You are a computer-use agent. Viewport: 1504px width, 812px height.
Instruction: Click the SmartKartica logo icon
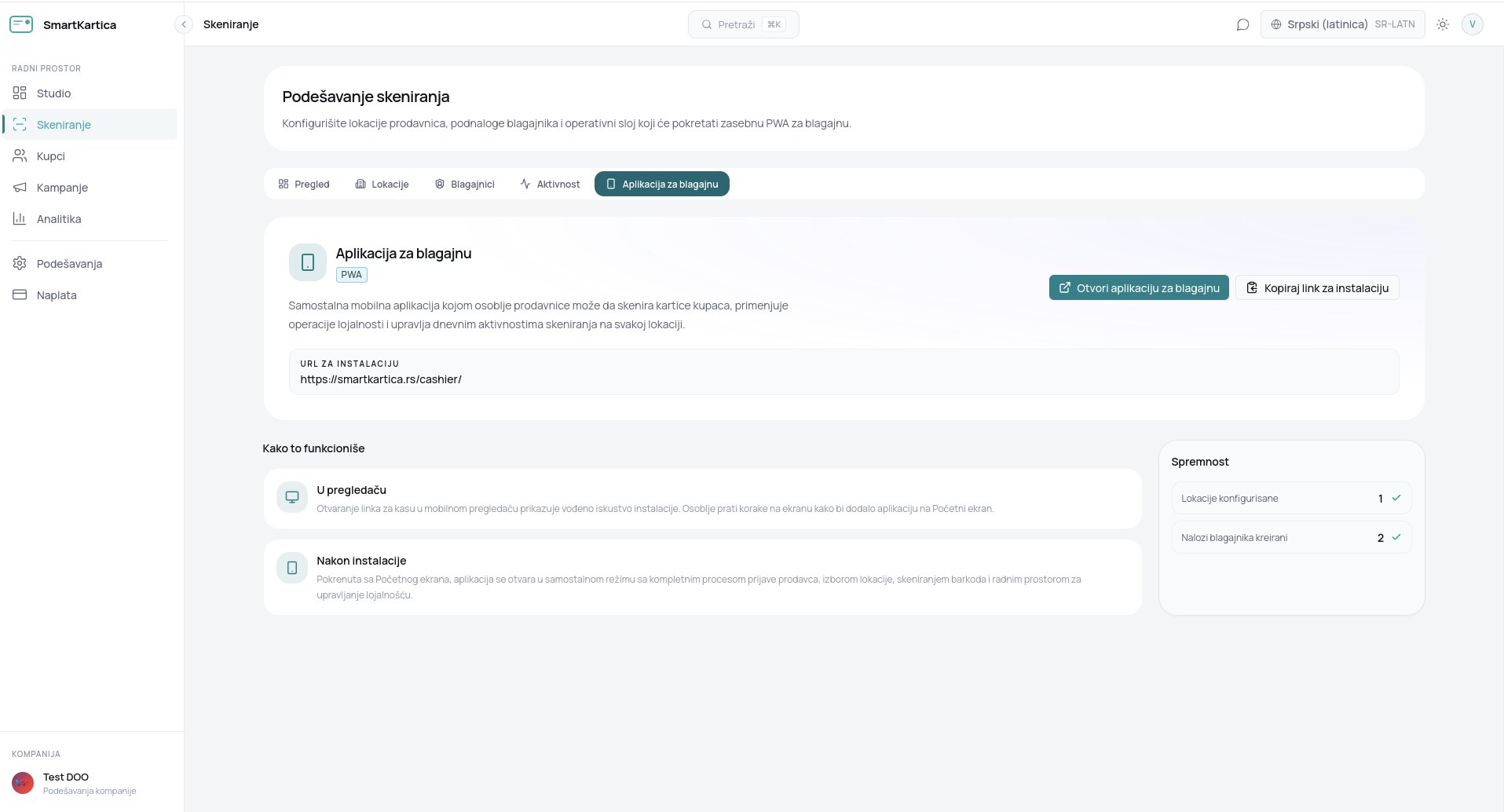point(21,24)
